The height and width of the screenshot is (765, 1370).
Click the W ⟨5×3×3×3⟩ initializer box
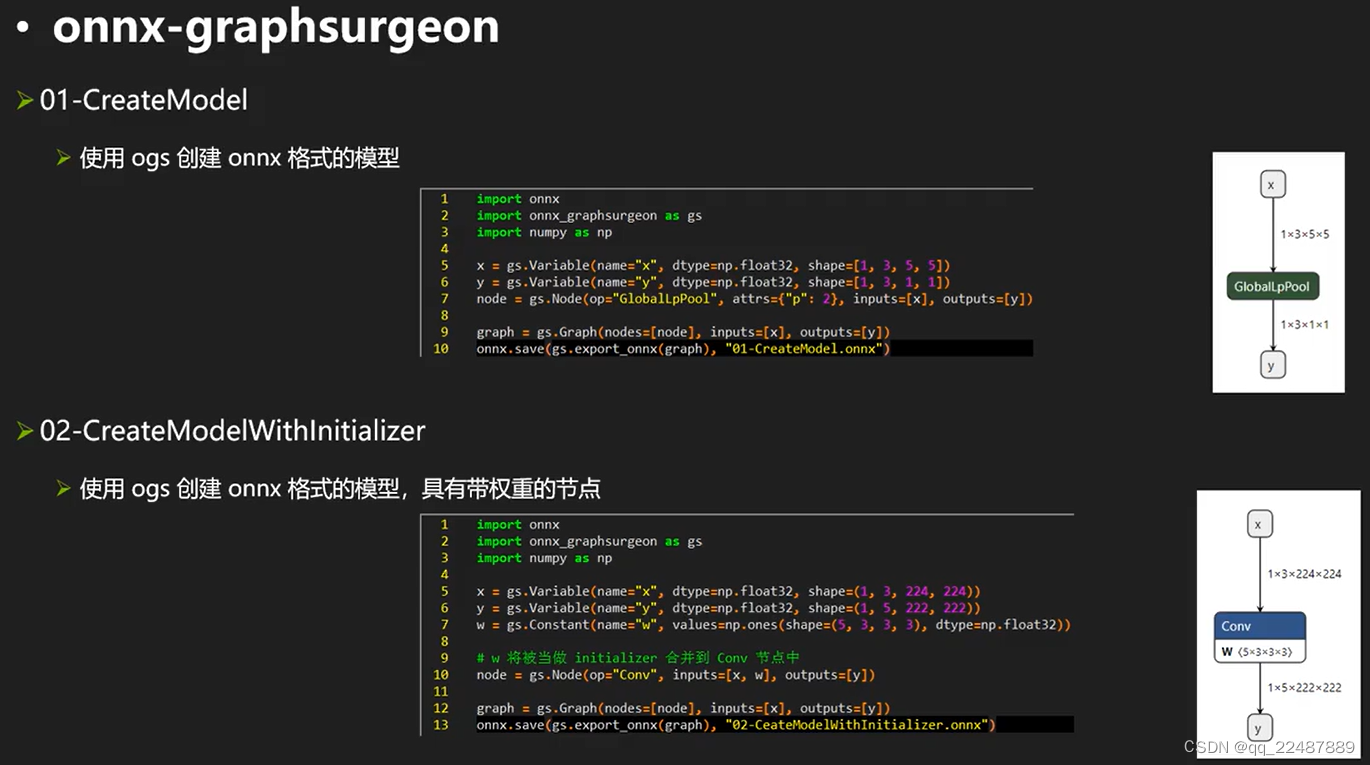[x=1260, y=652]
